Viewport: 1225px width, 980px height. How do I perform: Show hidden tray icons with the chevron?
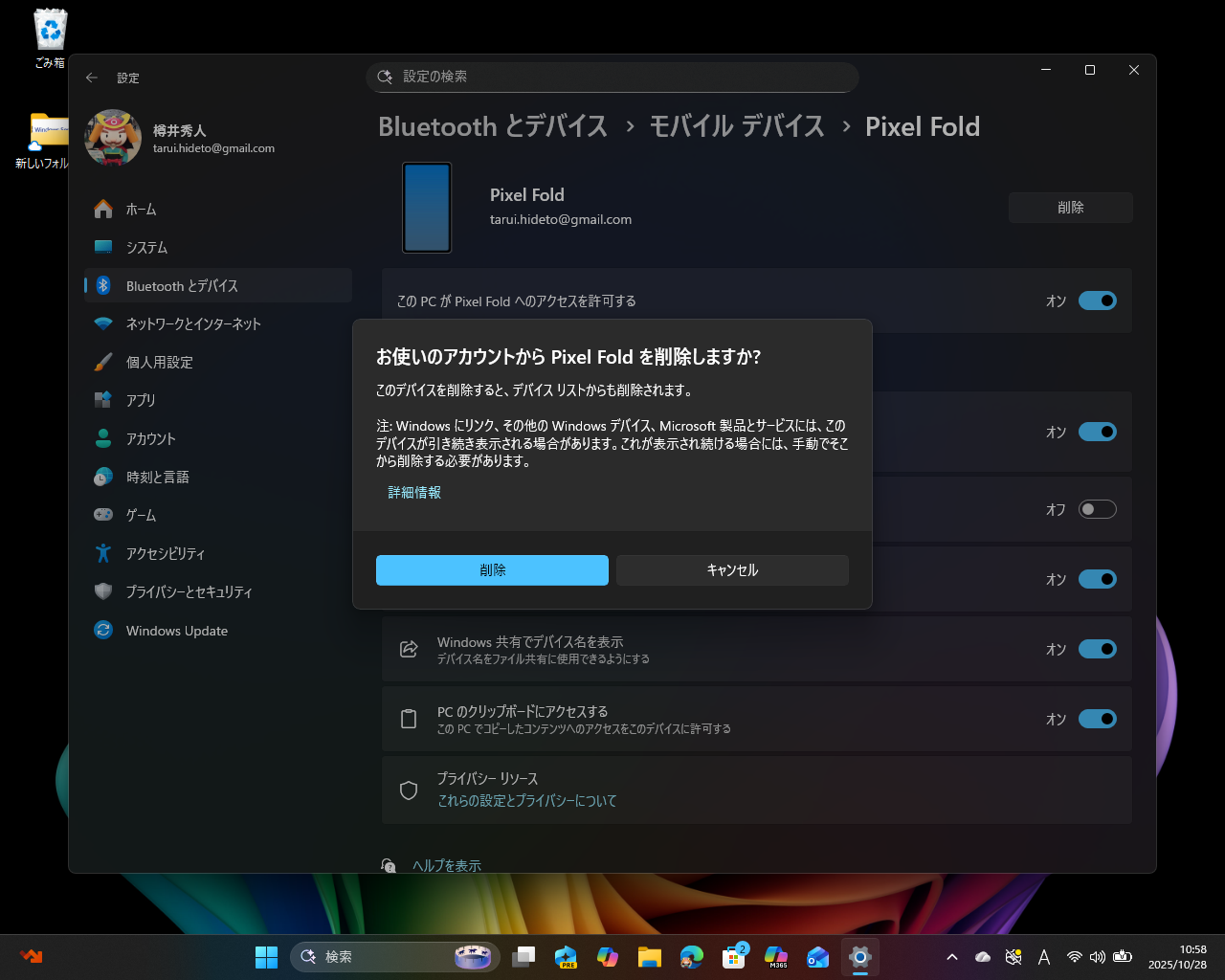pyautogui.click(x=951, y=957)
